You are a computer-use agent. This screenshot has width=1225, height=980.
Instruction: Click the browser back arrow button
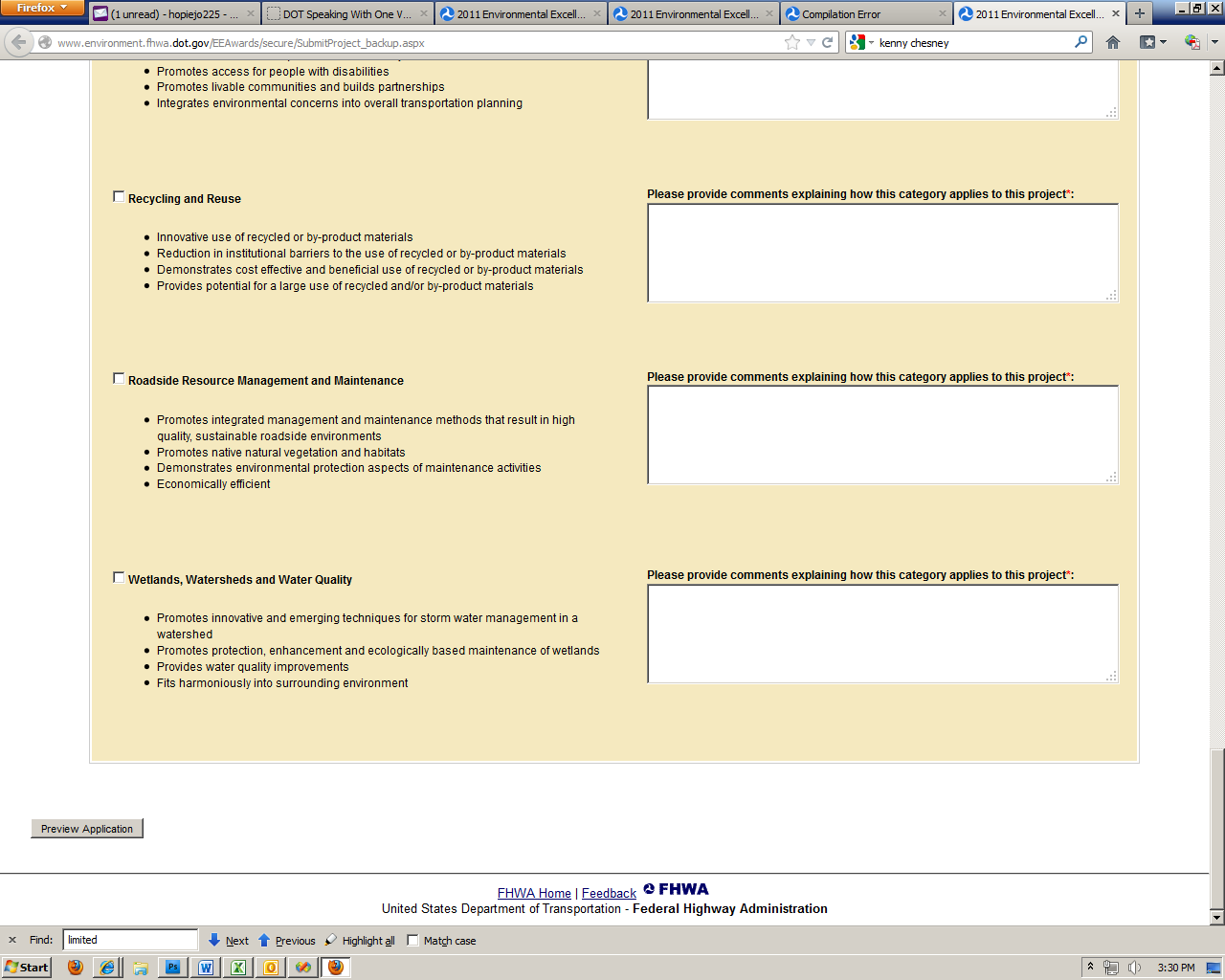[x=18, y=42]
